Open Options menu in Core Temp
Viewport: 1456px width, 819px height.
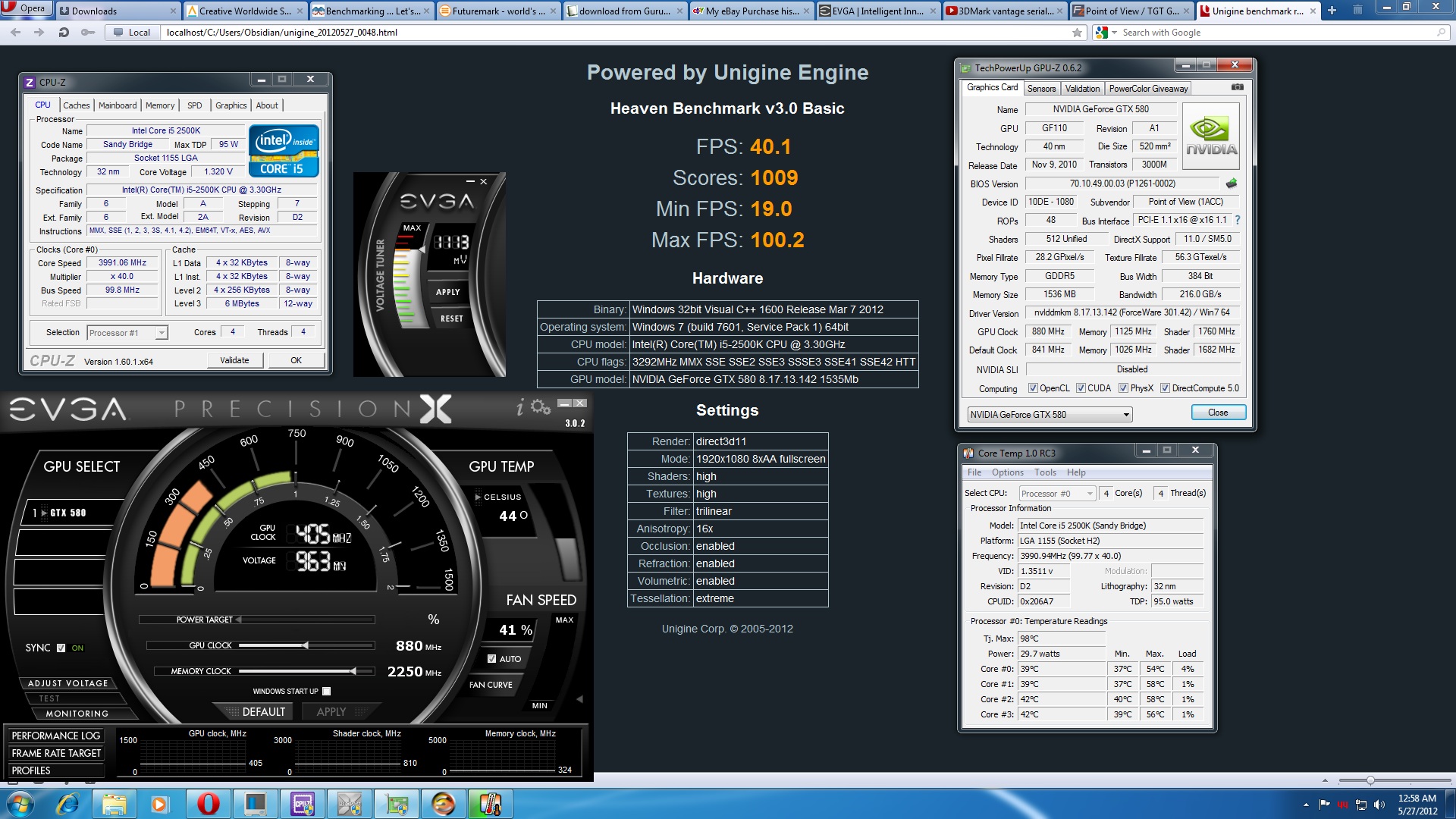1007,472
